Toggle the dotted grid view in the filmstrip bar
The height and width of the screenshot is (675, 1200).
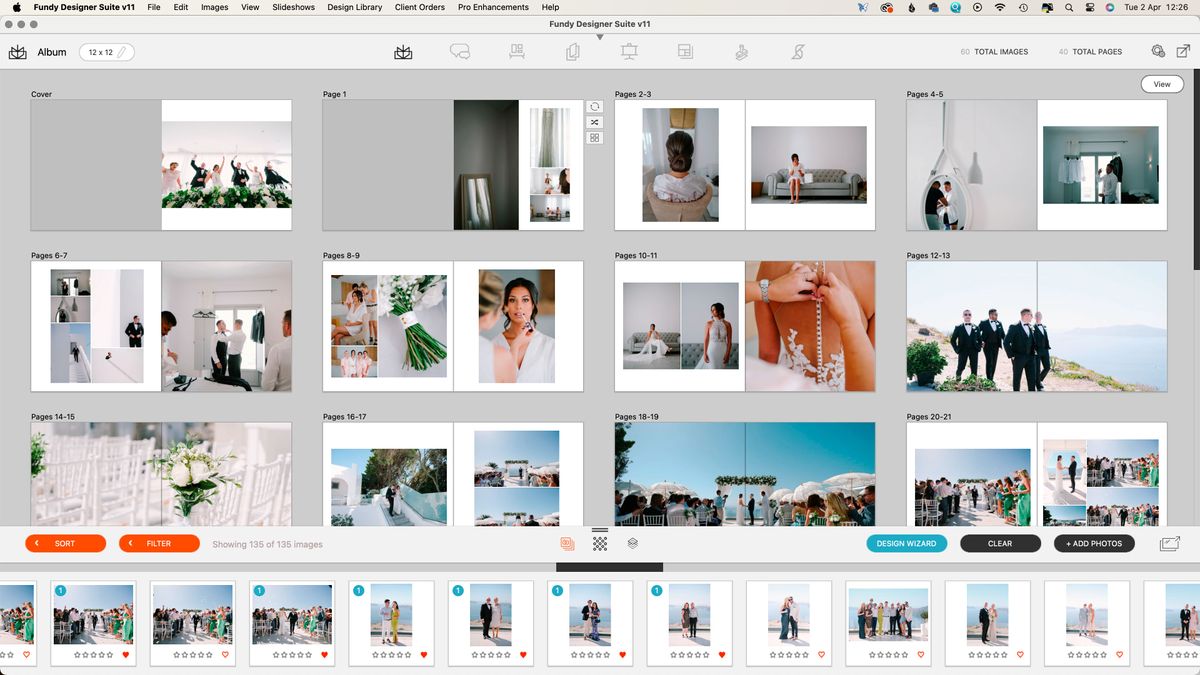600,543
